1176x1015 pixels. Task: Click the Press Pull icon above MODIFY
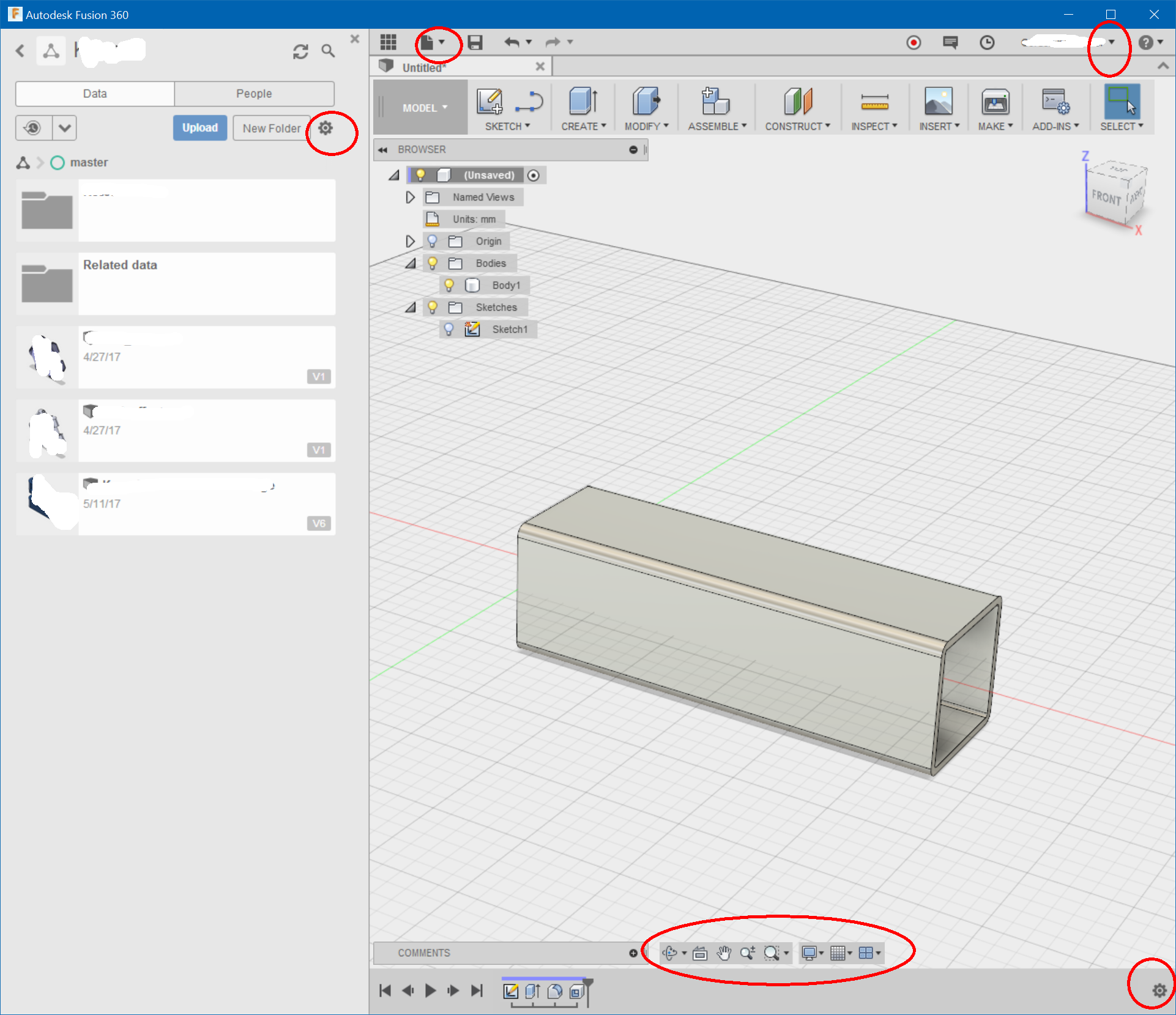646,102
